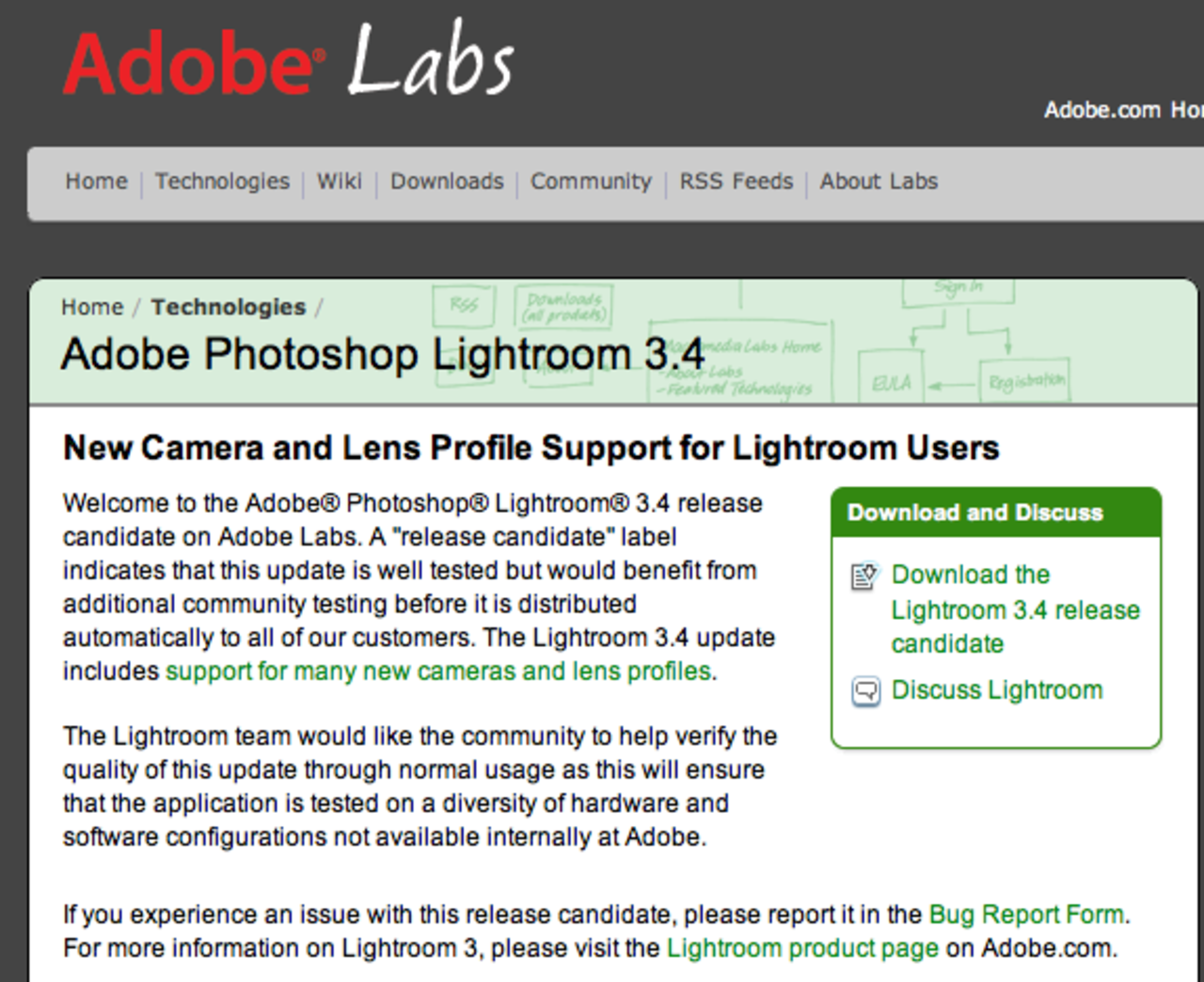Open the About Labs page

point(878,182)
